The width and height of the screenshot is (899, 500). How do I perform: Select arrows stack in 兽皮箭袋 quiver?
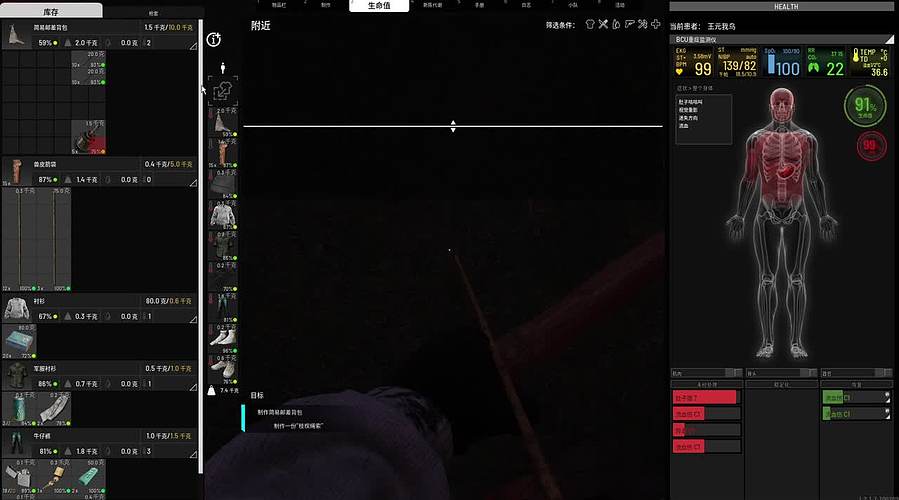coord(22,240)
